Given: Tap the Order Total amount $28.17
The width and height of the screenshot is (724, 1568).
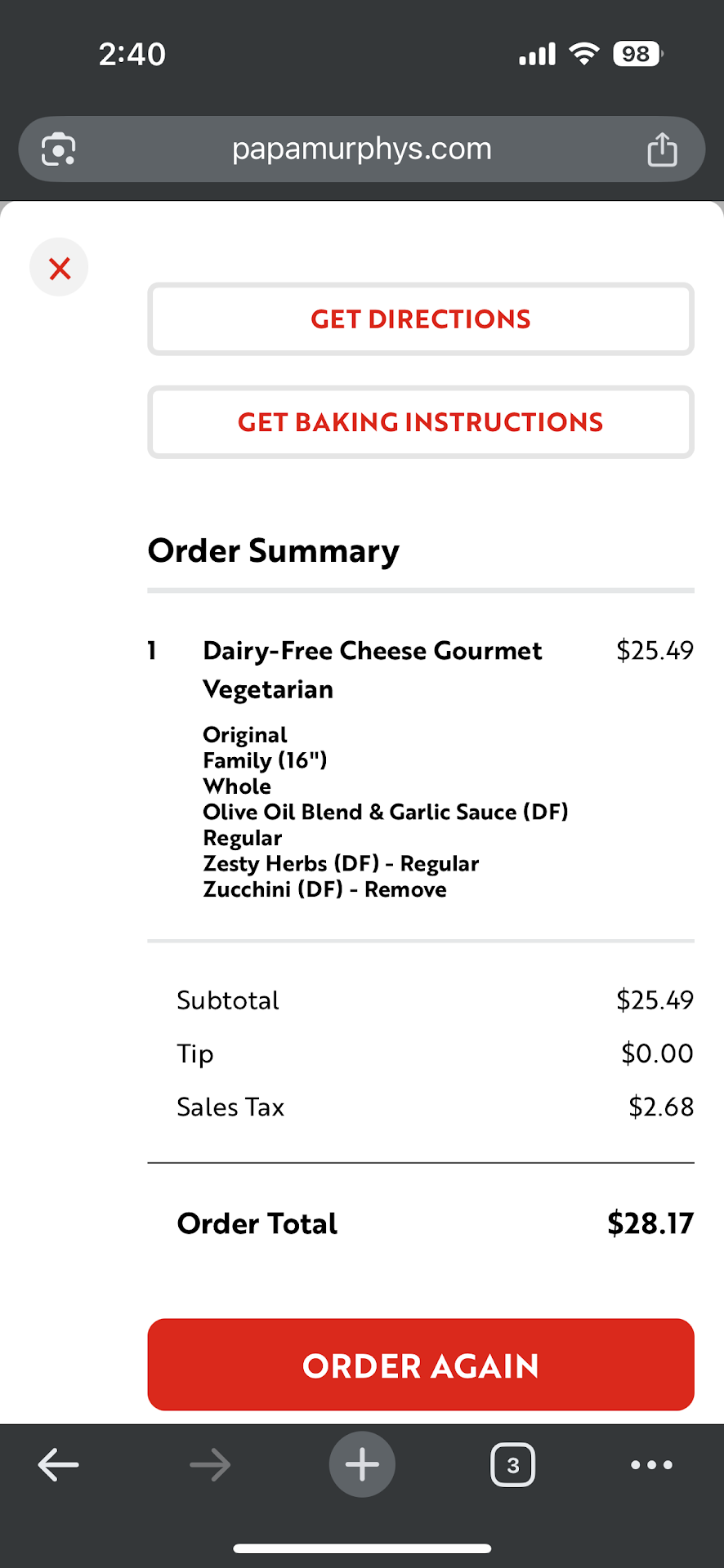Looking at the screenshot, I should pos(650,1223).
